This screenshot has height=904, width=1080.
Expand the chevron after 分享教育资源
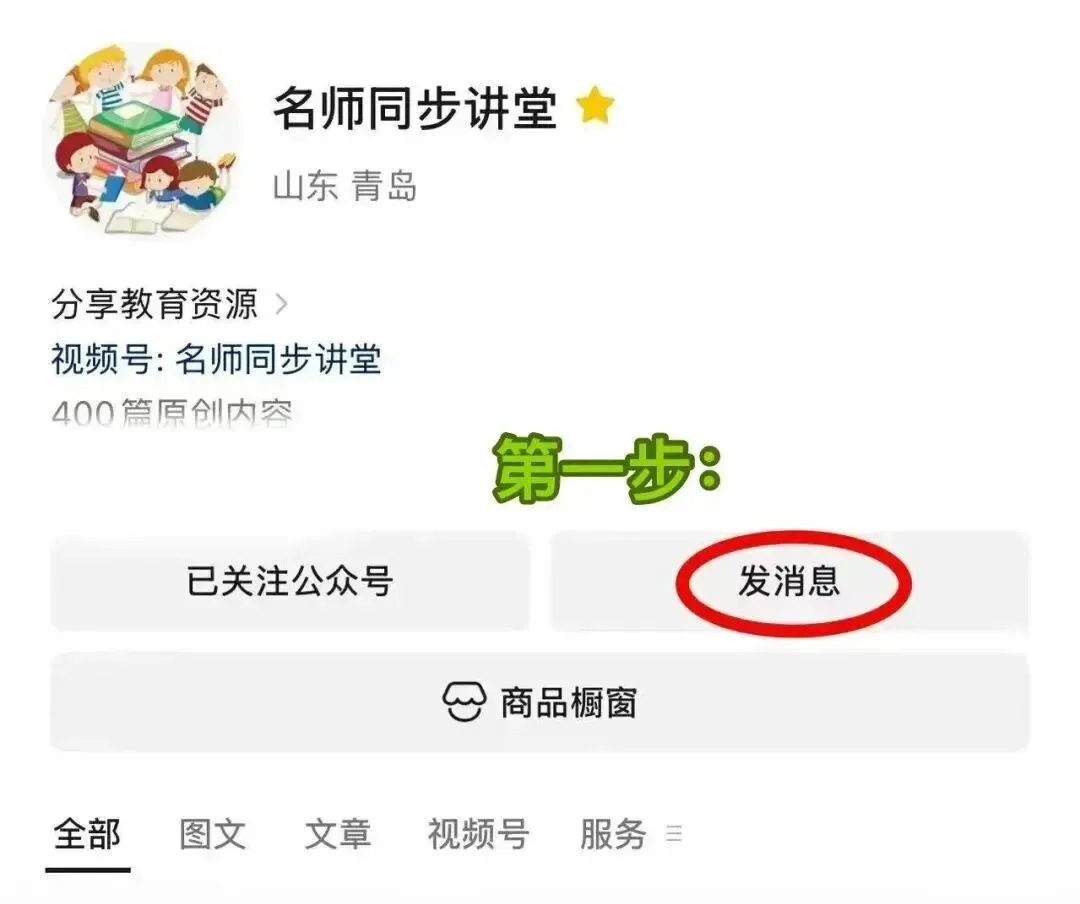coord(281,304)
